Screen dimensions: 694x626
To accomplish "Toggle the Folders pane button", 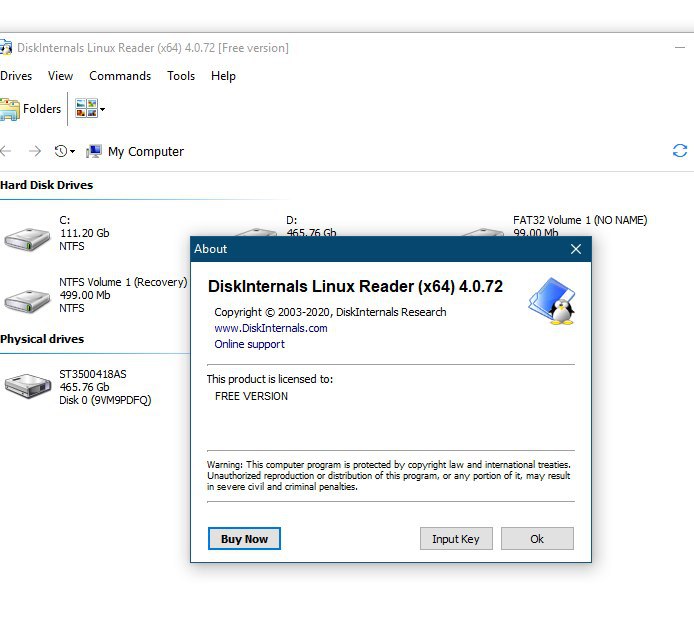I will (31, 109).
